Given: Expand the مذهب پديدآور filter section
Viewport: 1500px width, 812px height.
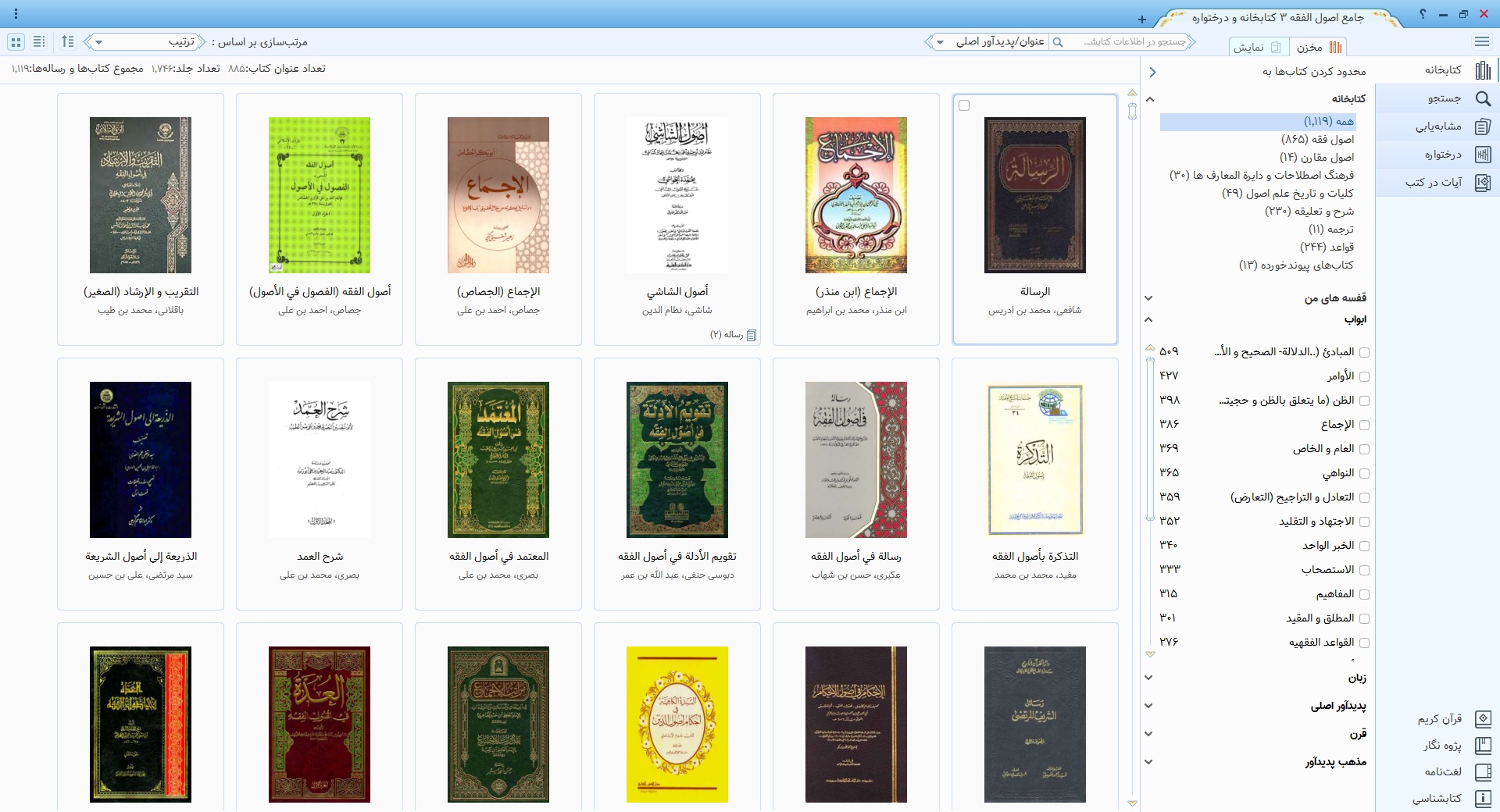Looking at the screenshot, I should (1149, 762).
